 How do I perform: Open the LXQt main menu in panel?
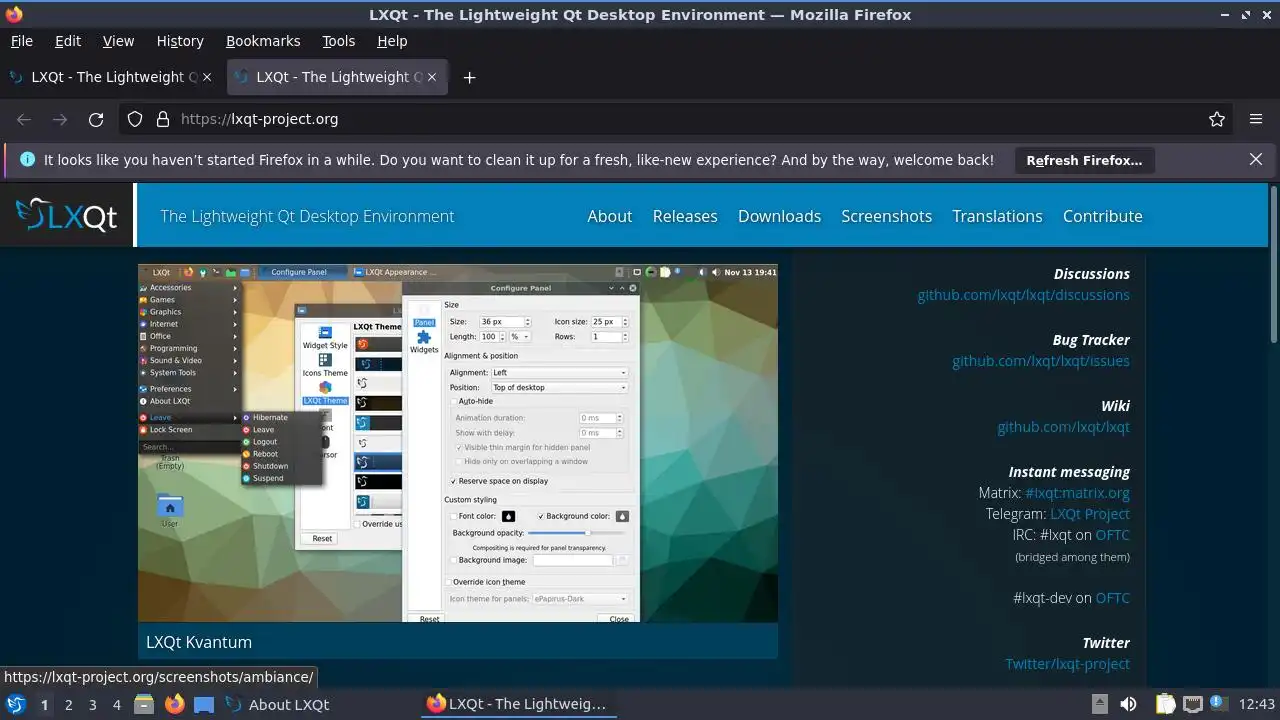(16, 704)
